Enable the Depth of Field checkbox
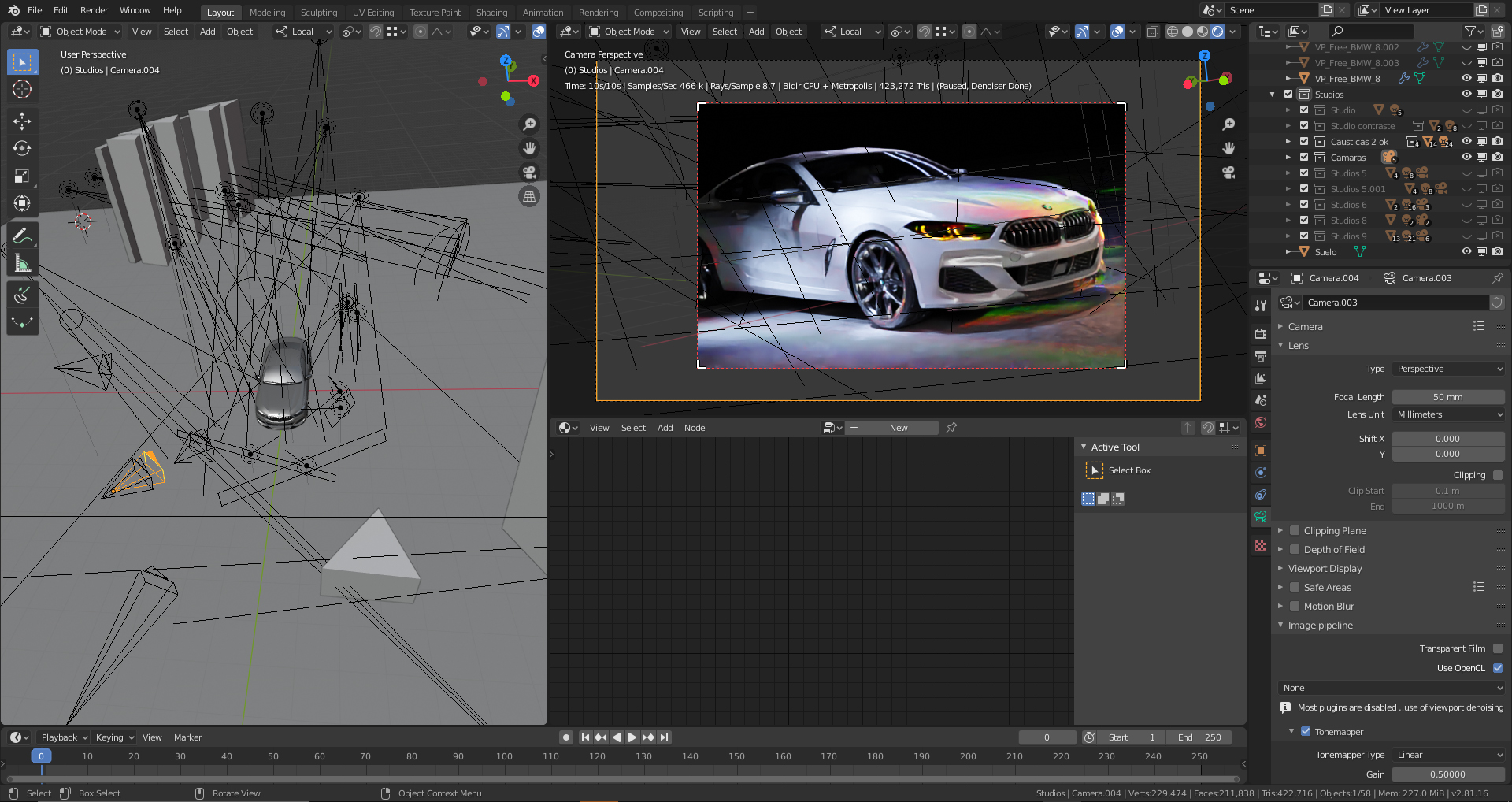The image size is (1512, 802). [1295, 550]
